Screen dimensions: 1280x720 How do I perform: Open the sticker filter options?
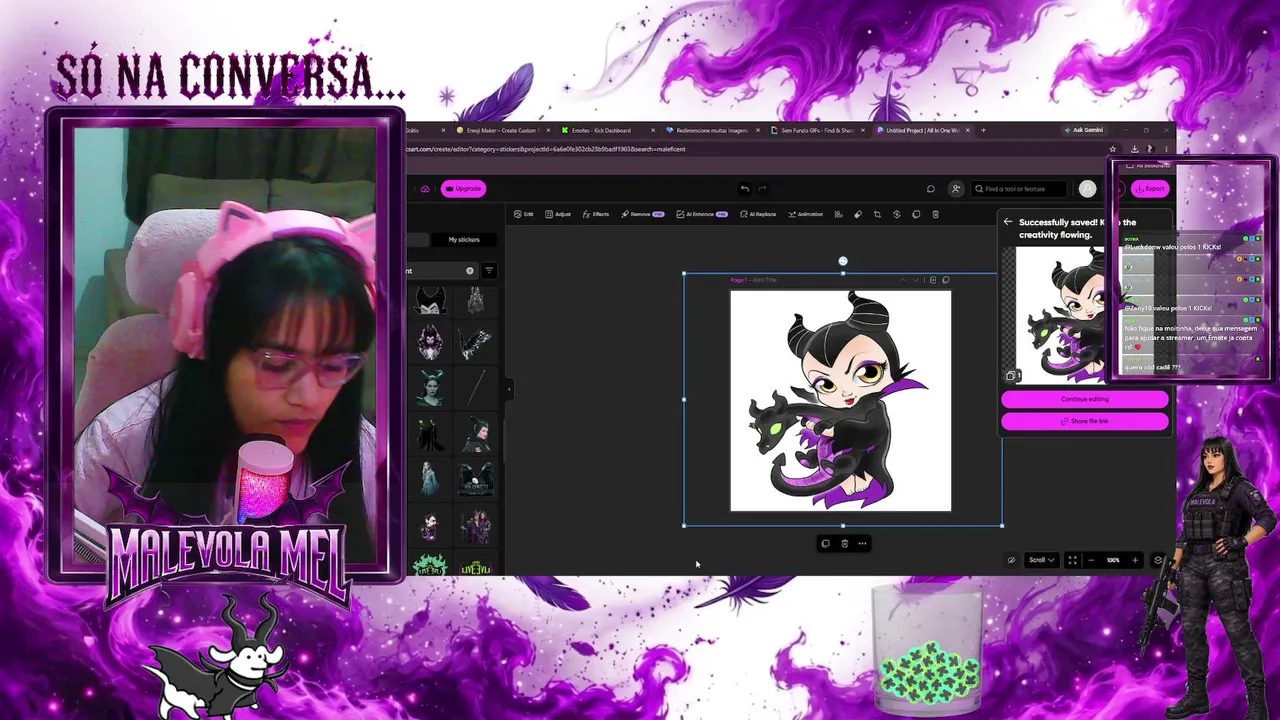pyautogui.click(x=489, y=271)
